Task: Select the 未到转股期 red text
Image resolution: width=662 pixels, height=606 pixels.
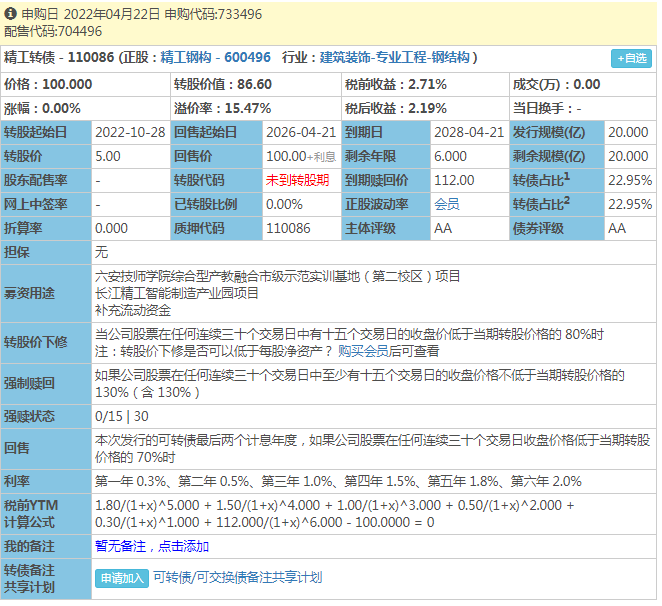Action: pos(298,180)
